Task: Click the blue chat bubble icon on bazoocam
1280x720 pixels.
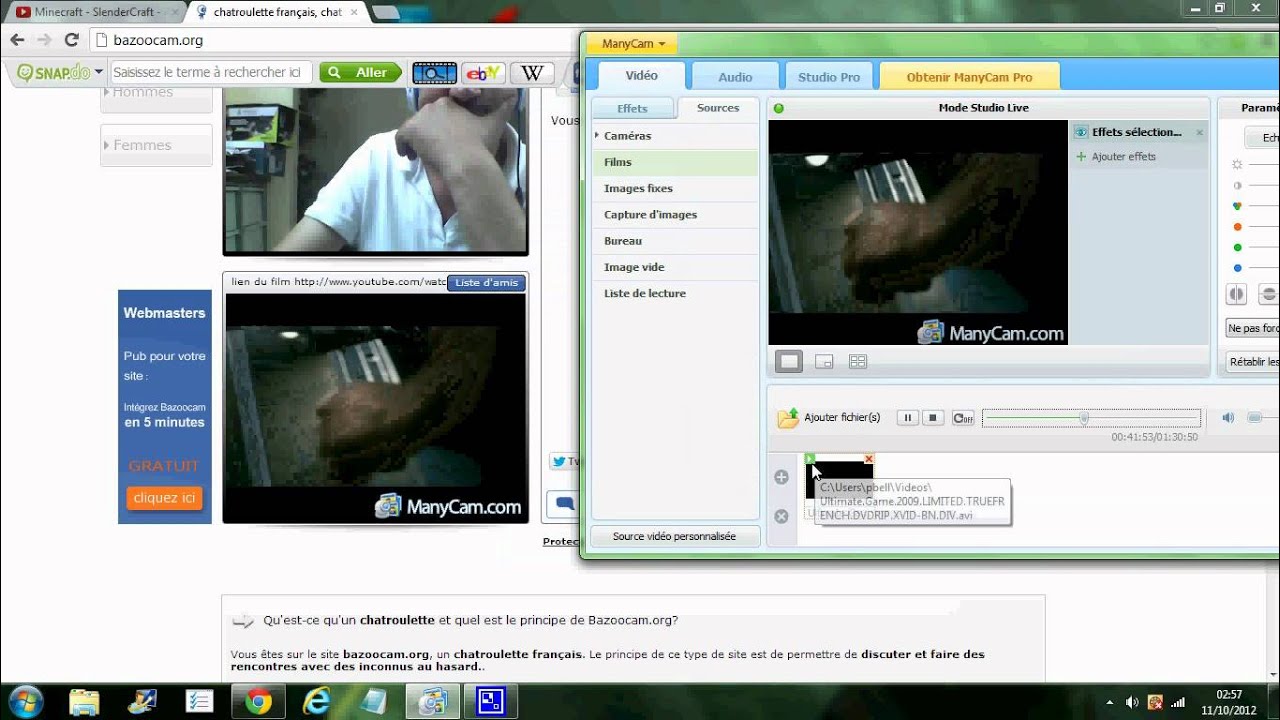Action: tap(564, 504)
